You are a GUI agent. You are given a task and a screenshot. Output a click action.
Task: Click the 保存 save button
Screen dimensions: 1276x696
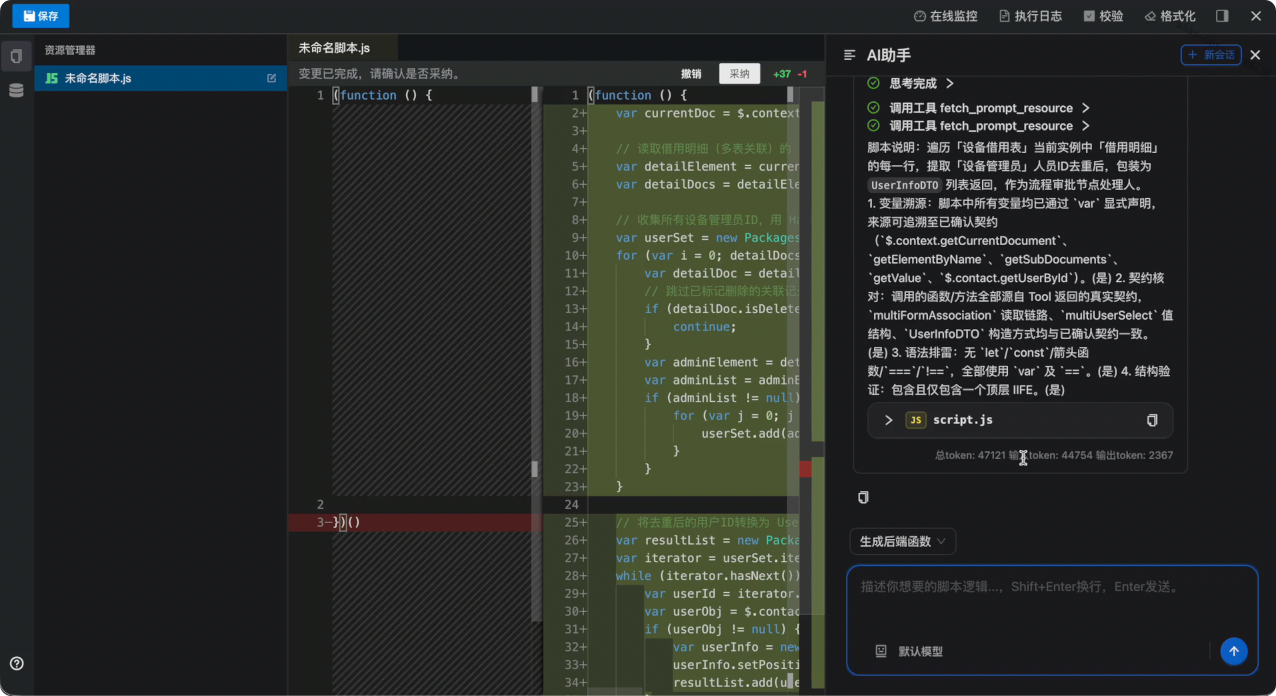[41, 16]
